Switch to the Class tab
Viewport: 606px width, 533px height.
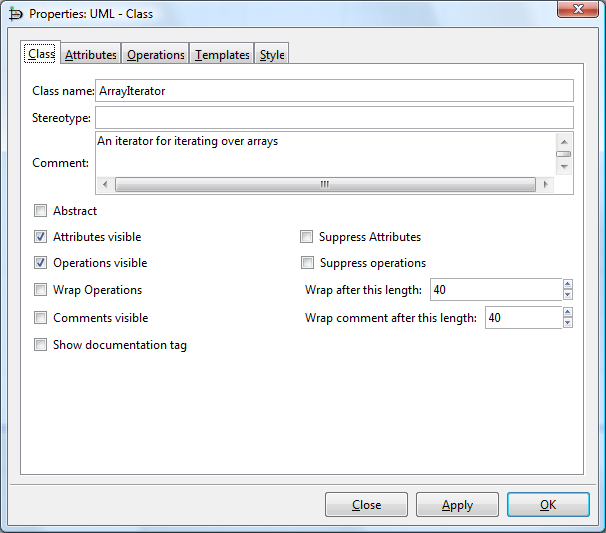tap(41, 54)
